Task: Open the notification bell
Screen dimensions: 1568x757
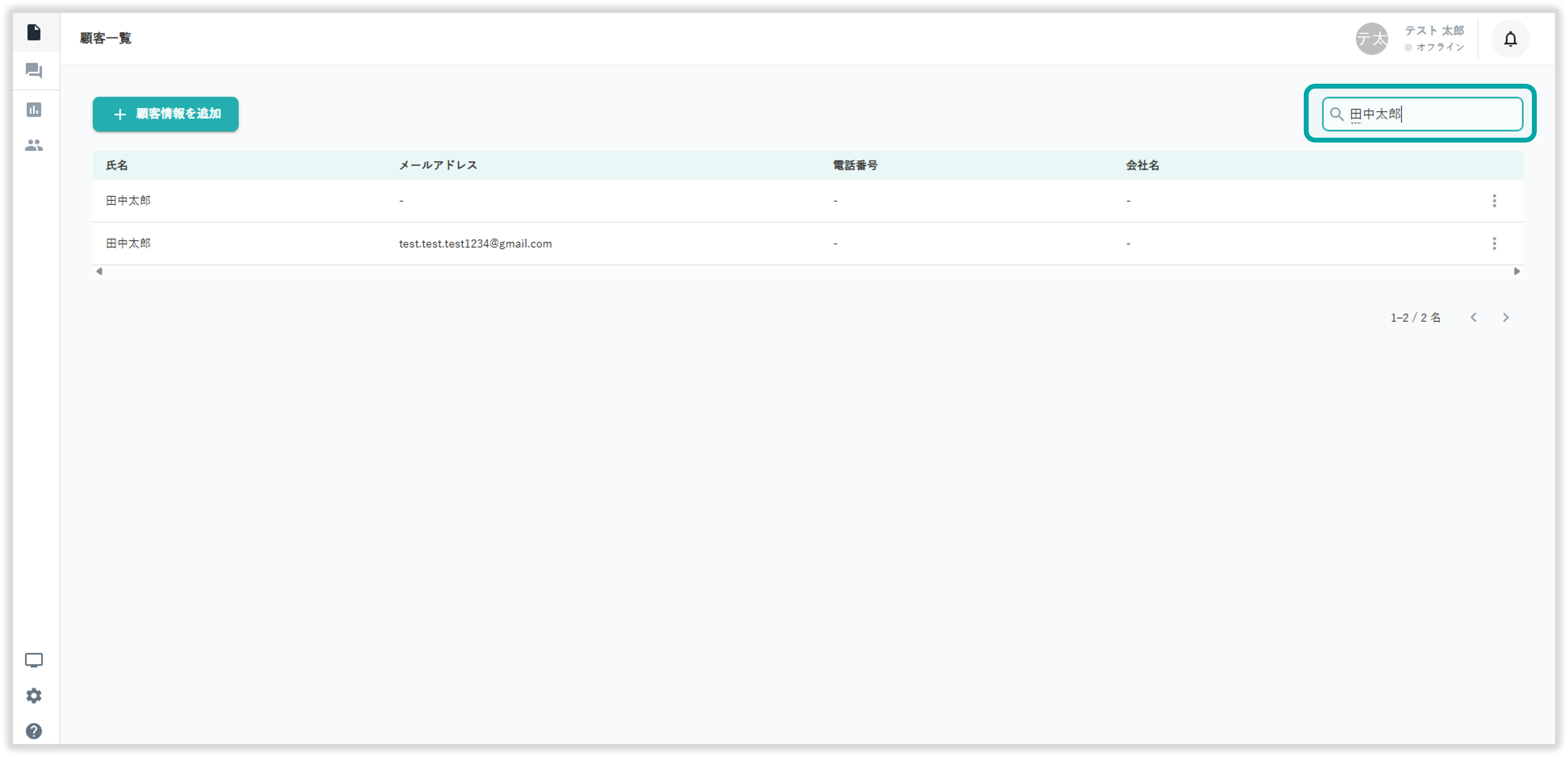Action: (1510, 40)
